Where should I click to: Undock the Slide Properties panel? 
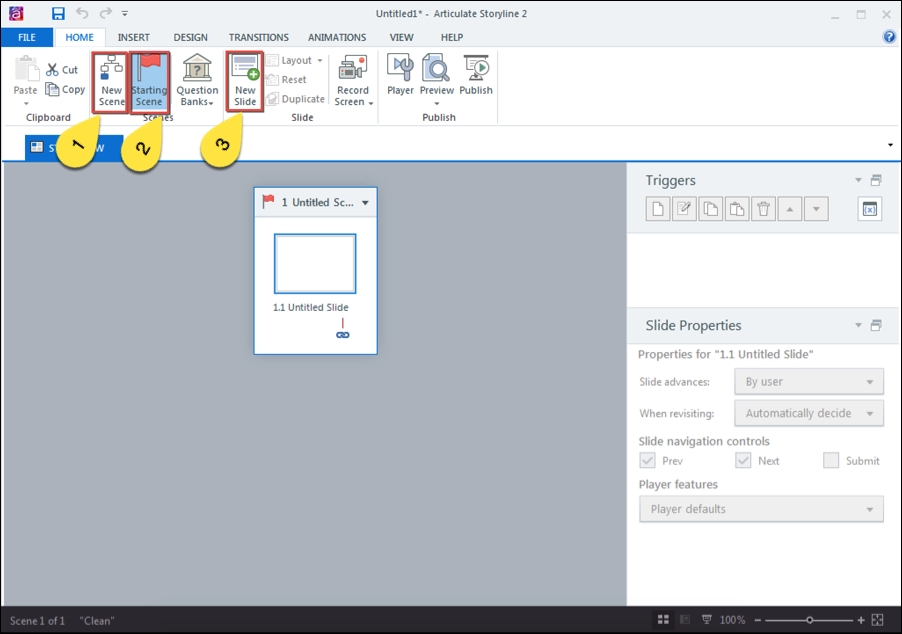click(x=876, y=325)
